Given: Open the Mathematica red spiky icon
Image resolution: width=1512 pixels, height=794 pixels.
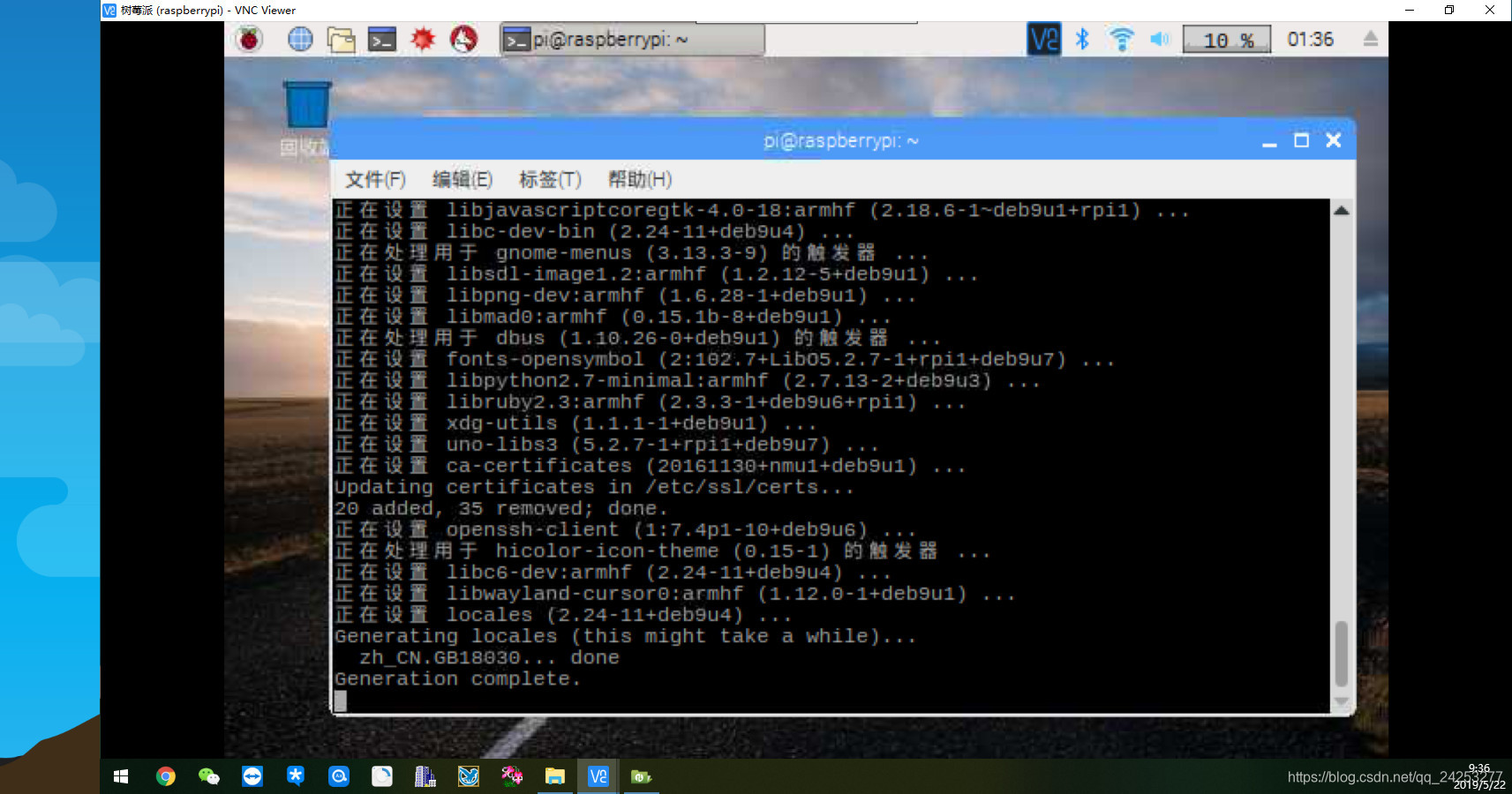Looking at the screenshot, I should (x=423, y=39).
